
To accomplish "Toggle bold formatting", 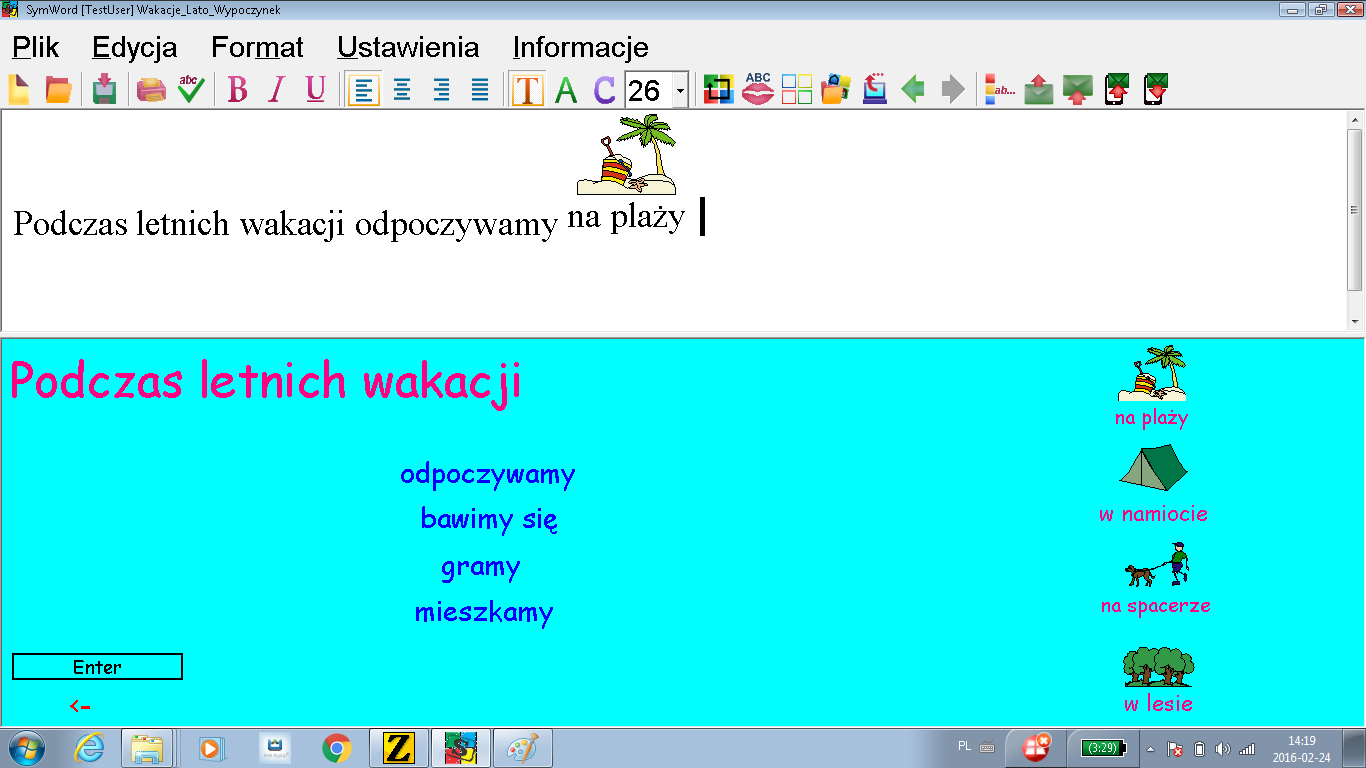I will click(237, 90).
